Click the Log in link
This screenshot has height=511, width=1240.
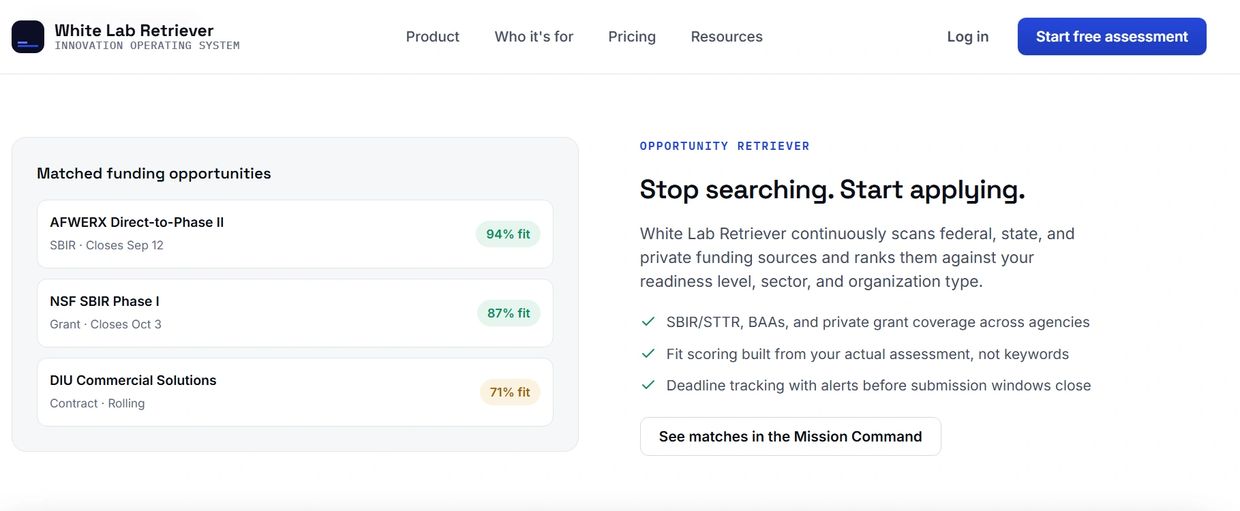click(x=968, y=36)
